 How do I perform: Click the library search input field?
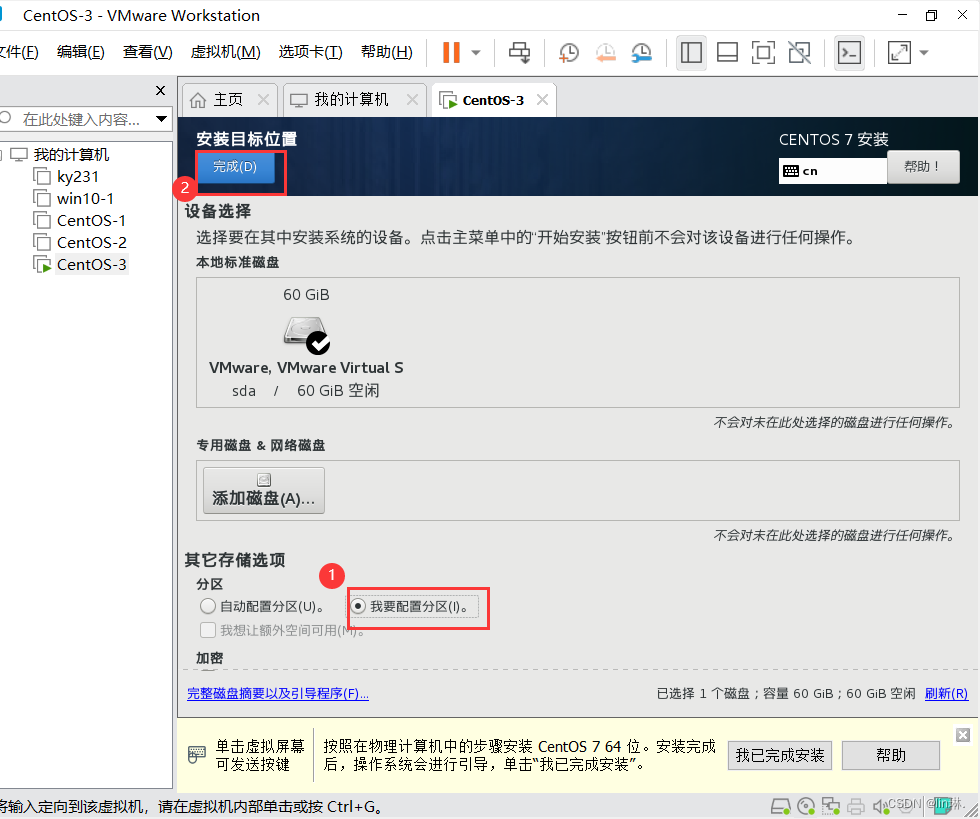(80, 119)
